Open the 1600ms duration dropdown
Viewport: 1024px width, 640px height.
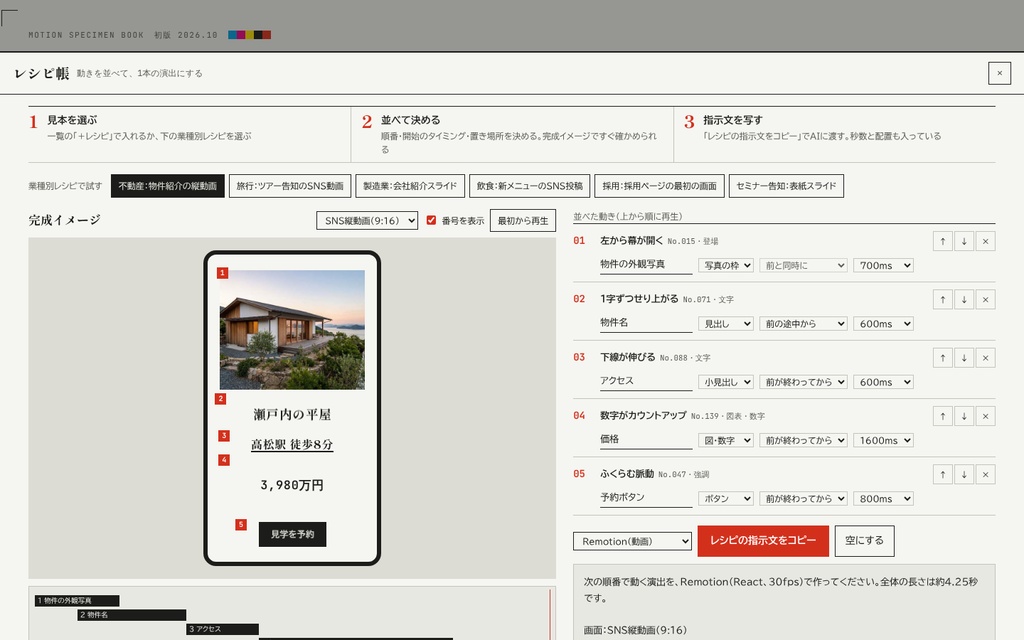pos(883,440)
